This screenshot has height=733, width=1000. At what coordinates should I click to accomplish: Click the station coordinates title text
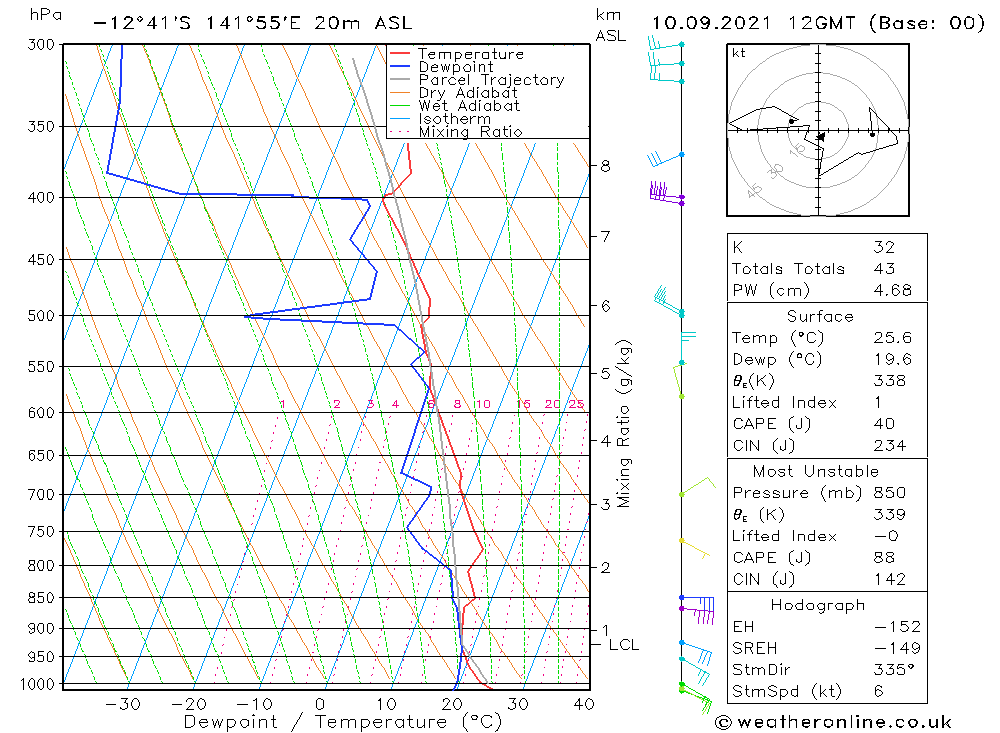coord(253,23)
